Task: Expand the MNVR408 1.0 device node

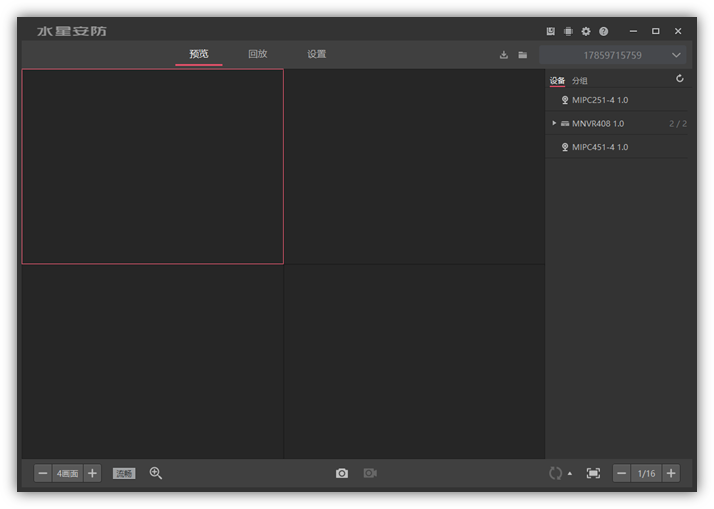Action: click(554, 124)
